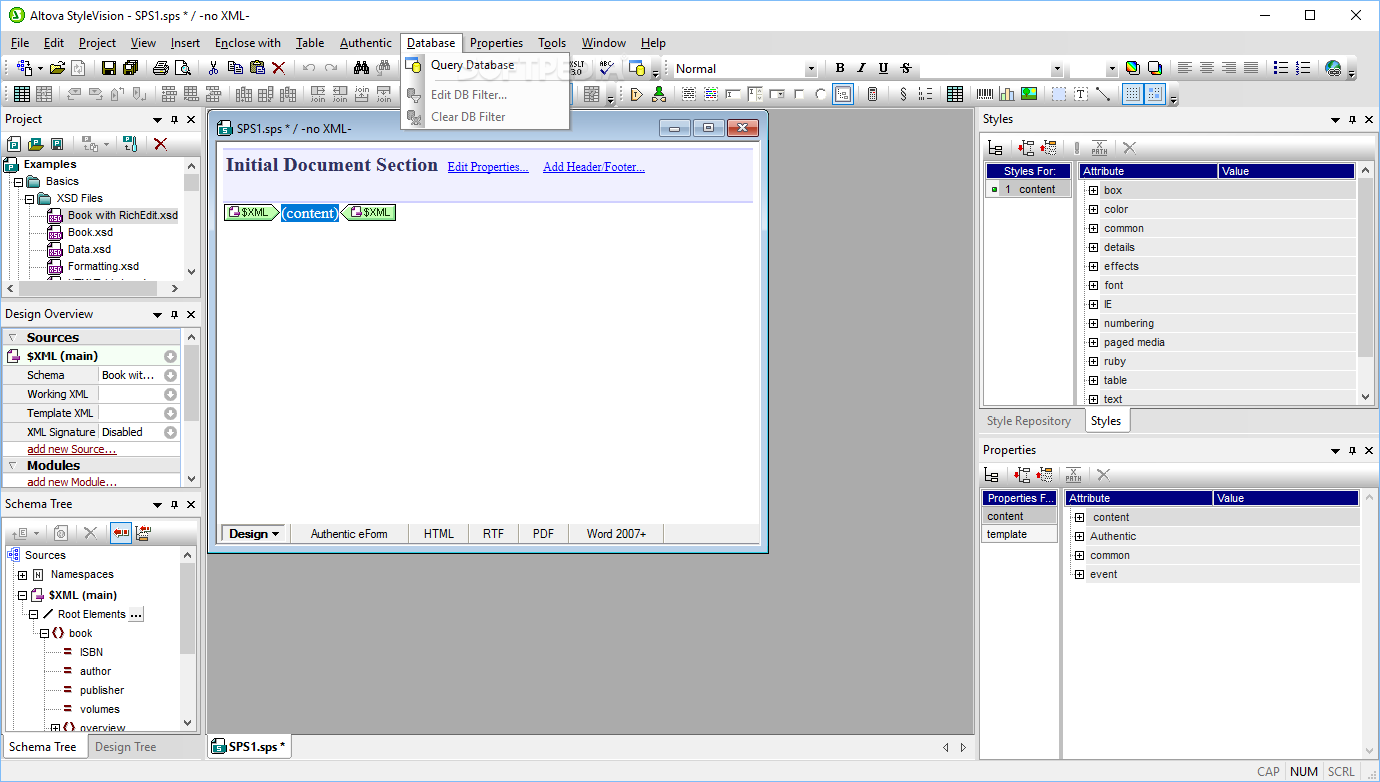
Task: Click the Insert Line tool icon
Action: coord(1103,94)
